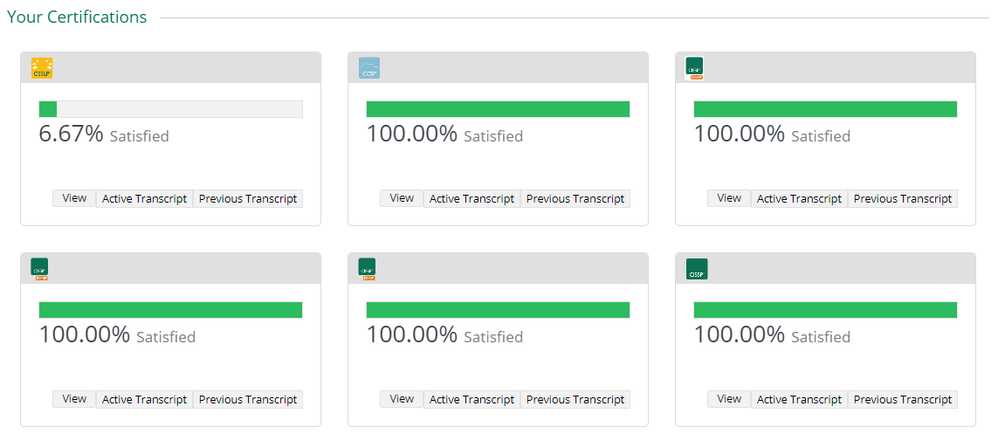Open Active Transcript in the bottom-middle card
The image size is (998, 434).
pos(472,400)
